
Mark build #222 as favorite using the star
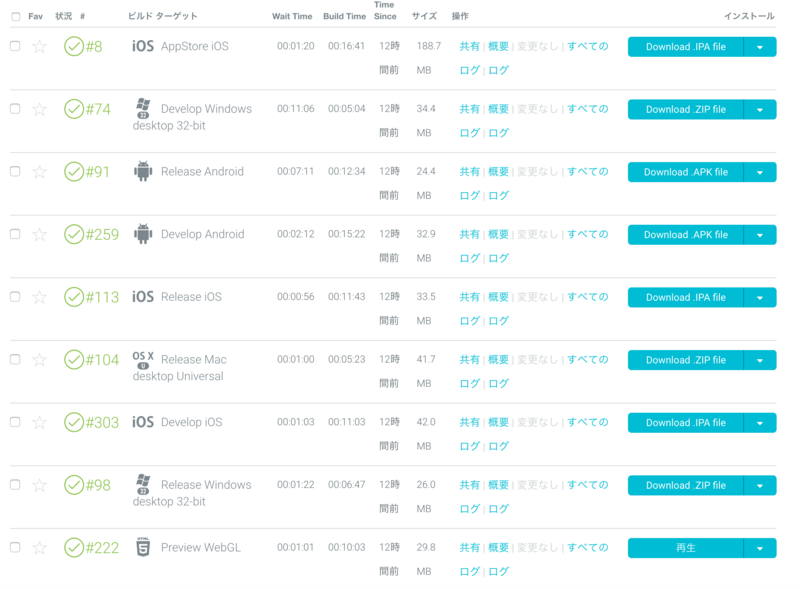click(39, 548)
